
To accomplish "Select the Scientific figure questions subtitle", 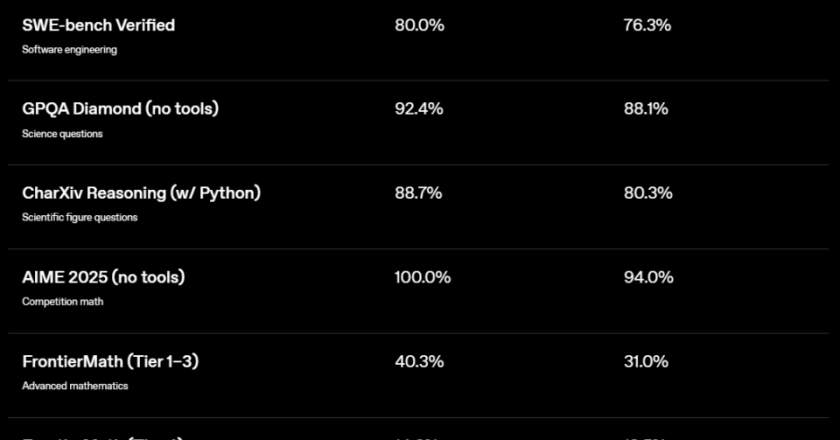I will [80, 217].
